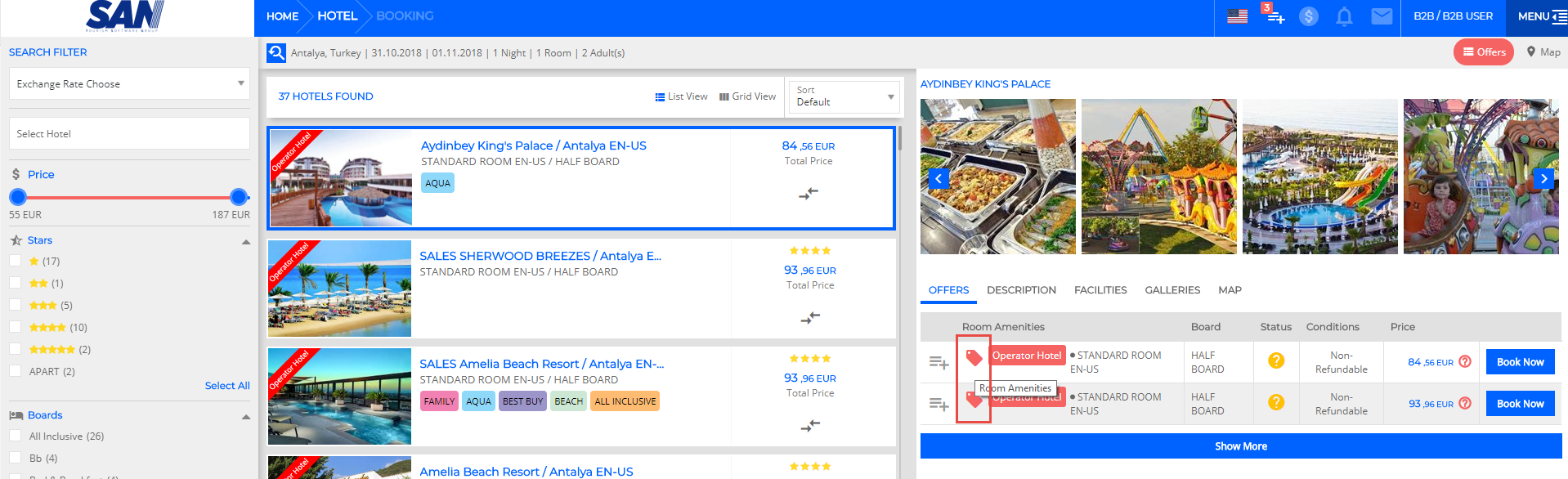
Task: Open the notifications bell icon
Action: [1344, 16]
